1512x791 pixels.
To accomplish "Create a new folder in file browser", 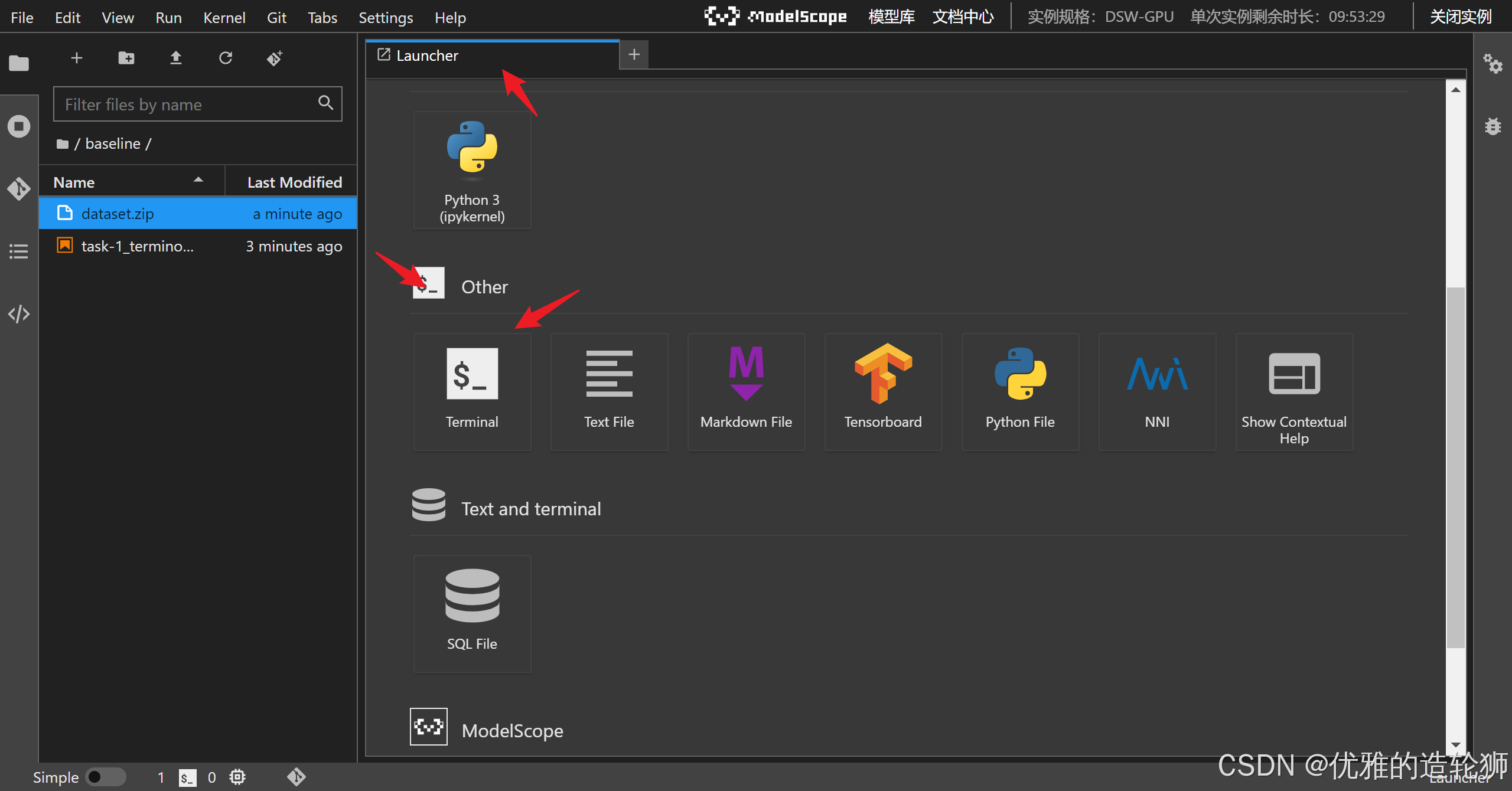I will point(126,58).
